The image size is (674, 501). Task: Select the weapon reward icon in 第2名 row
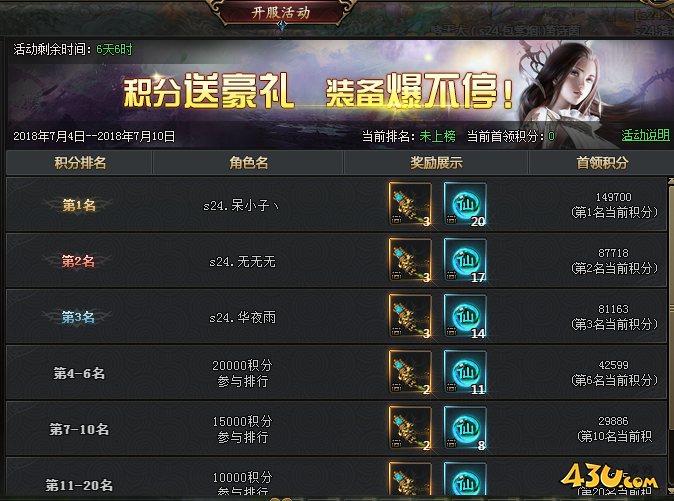(410, 260)
